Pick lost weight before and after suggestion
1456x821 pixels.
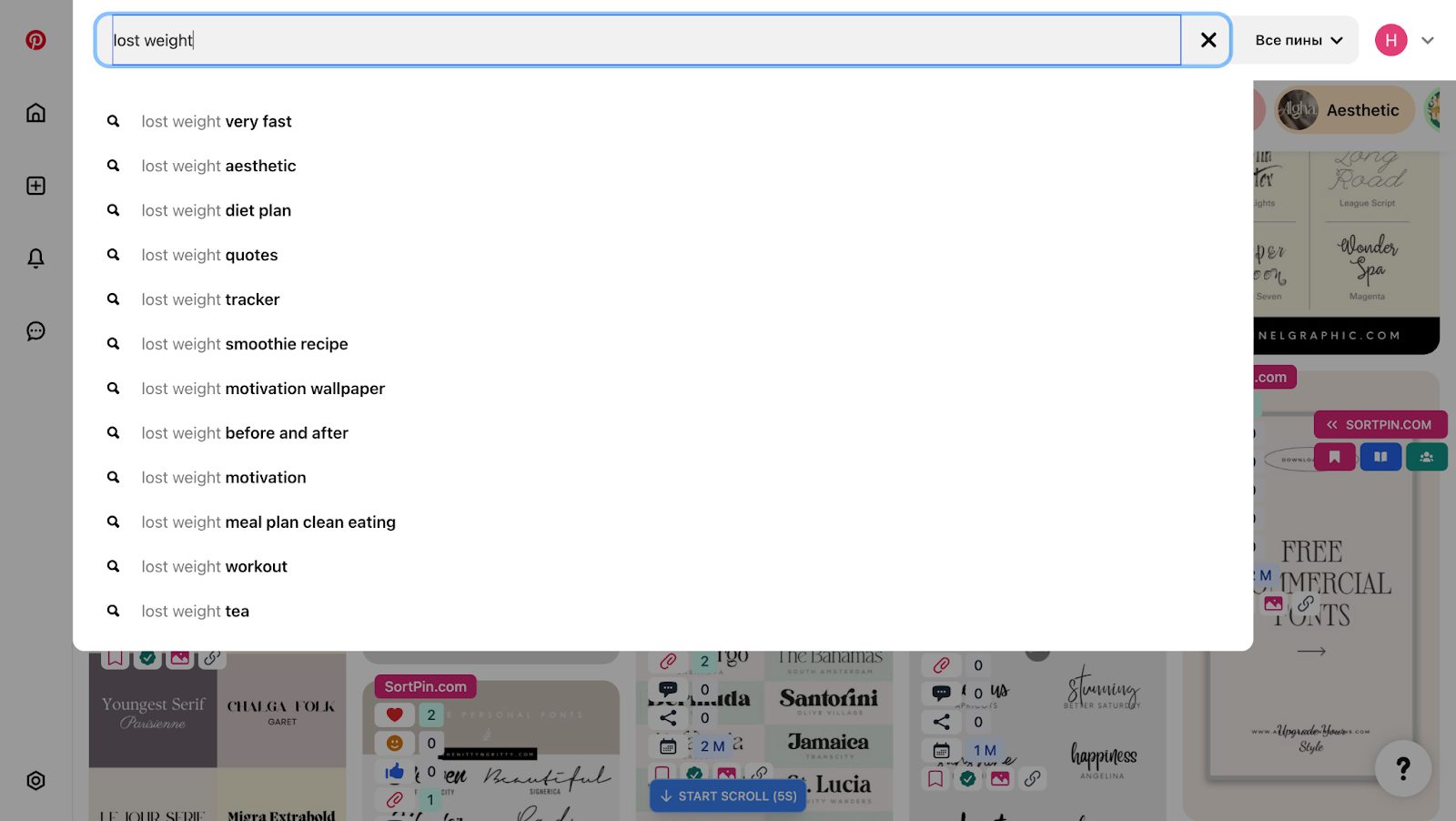[x=245, y=433]
